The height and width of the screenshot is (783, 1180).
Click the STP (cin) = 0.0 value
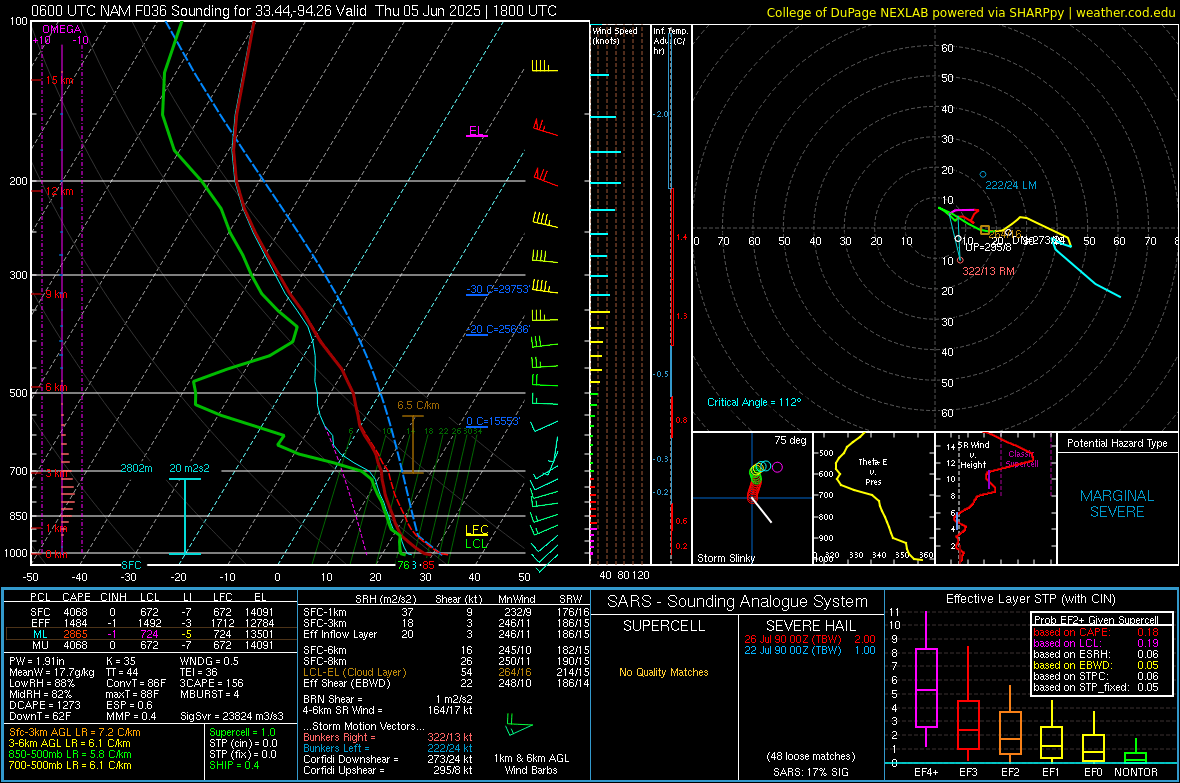243,743
